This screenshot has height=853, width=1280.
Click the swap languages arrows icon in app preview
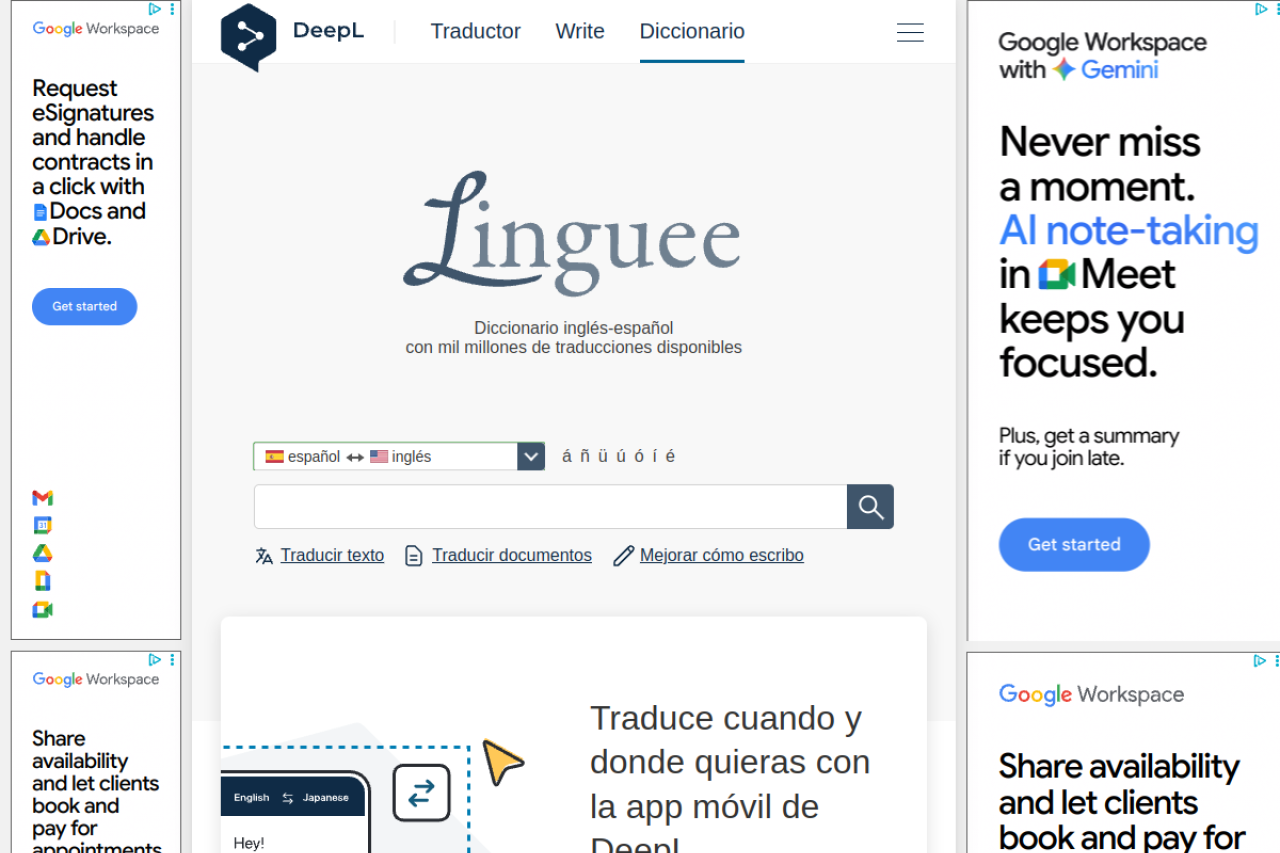click(x=421, y=793)
